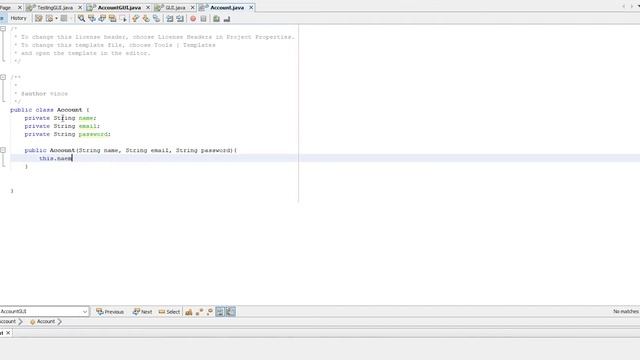This screenshot has width=640, height=360.
Task: Click the Account constructor signature line
Action: (x=131, y=150)
